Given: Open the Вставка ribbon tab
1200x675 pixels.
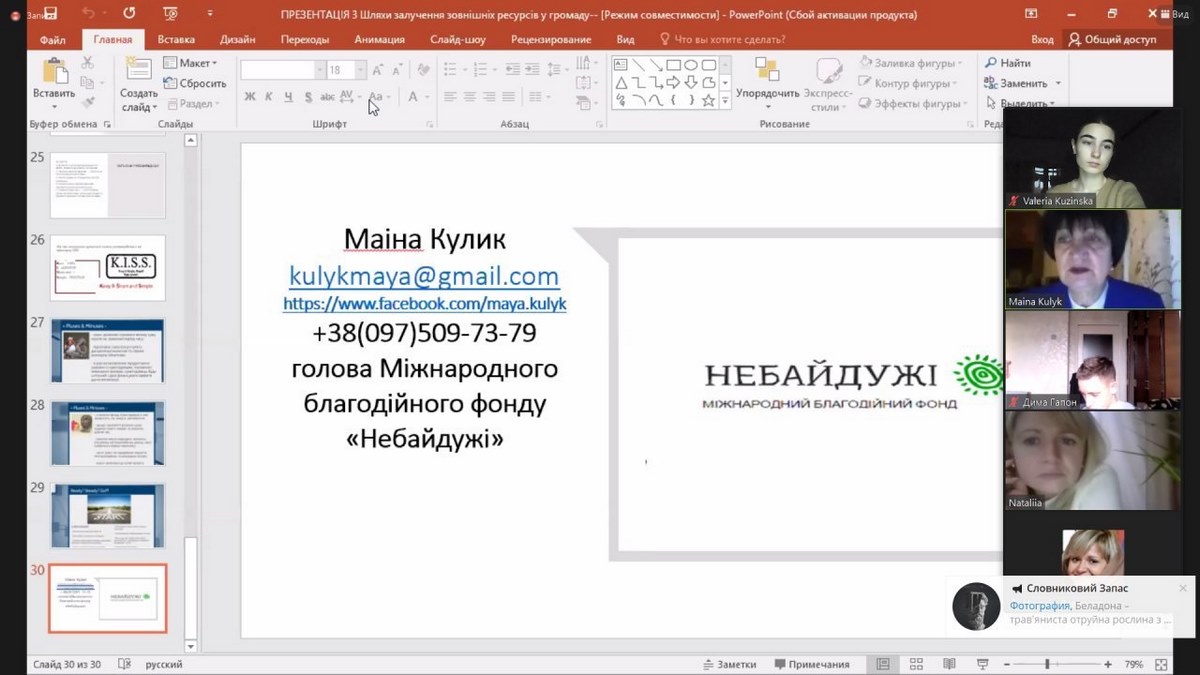Looking at the screenshot, I should click(176, 39).
